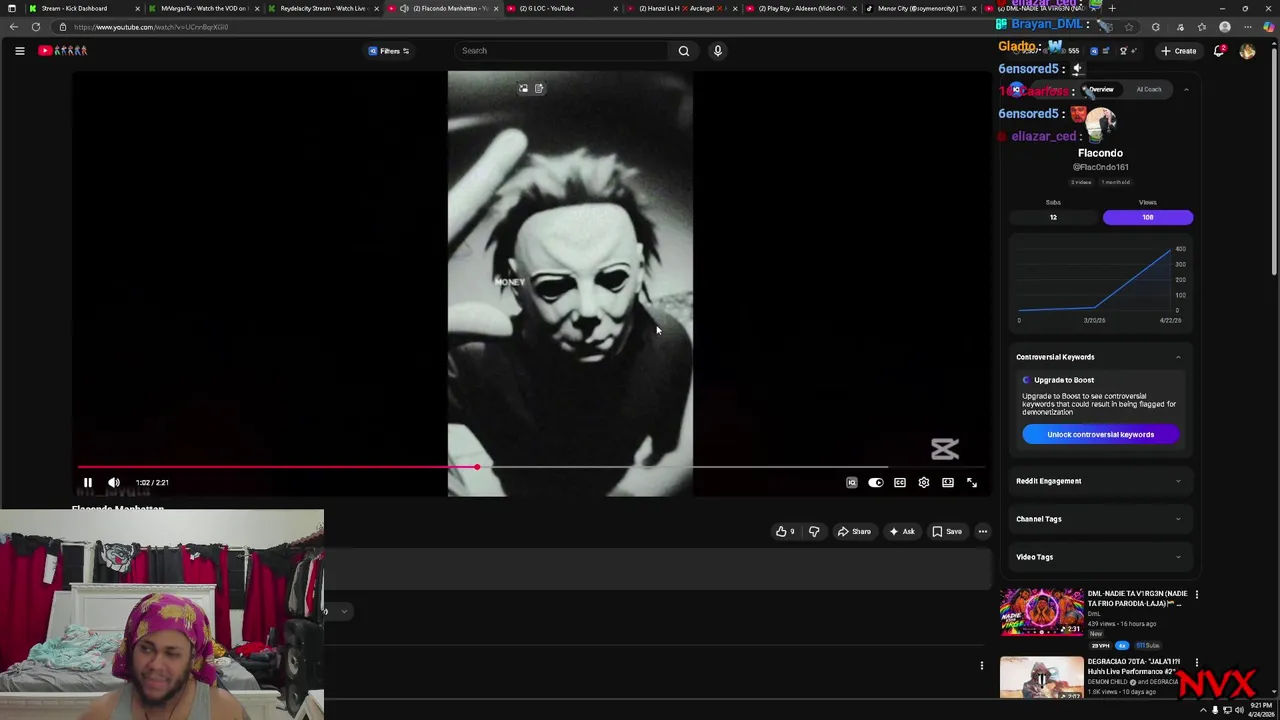This screenshot has height=720, width=1280.
Task: Open the account avatar menu
Action: [x=1247, y=51]
